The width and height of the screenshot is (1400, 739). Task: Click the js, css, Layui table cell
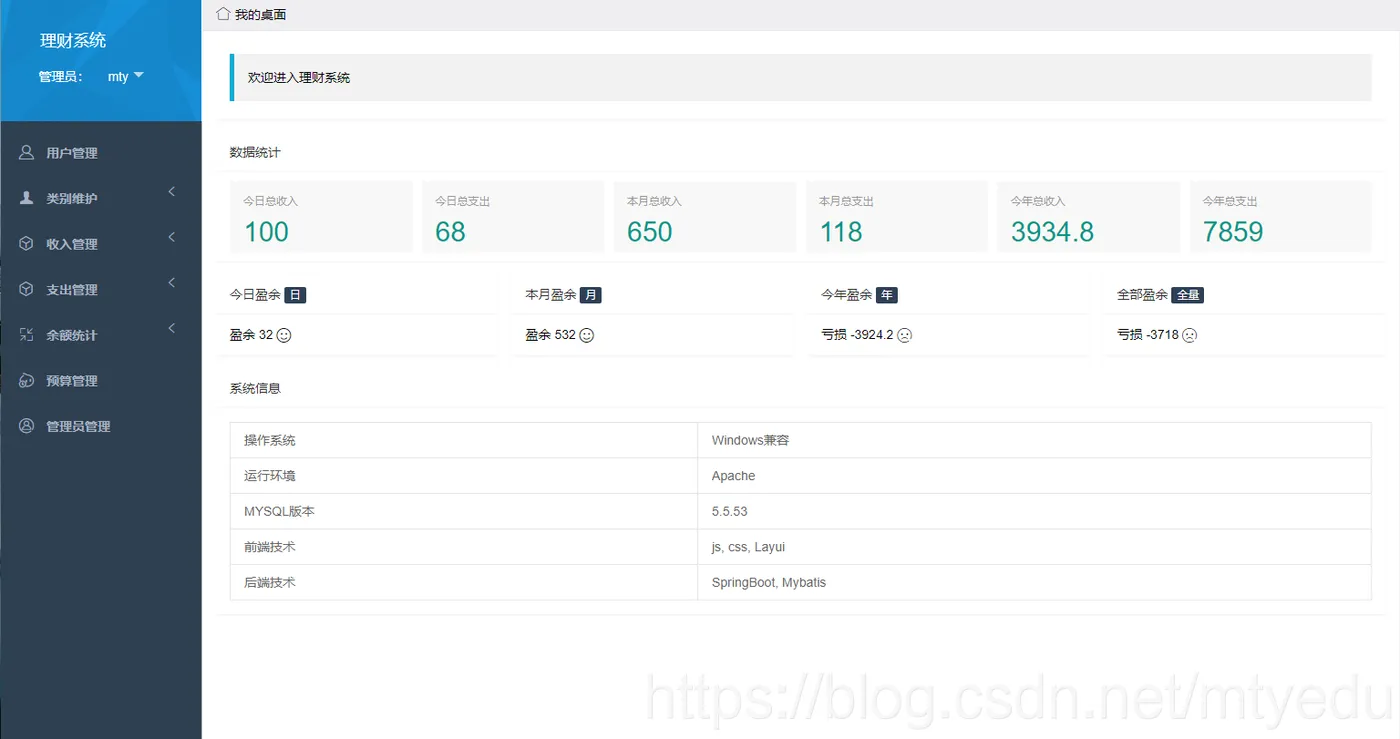(1034, 547)
